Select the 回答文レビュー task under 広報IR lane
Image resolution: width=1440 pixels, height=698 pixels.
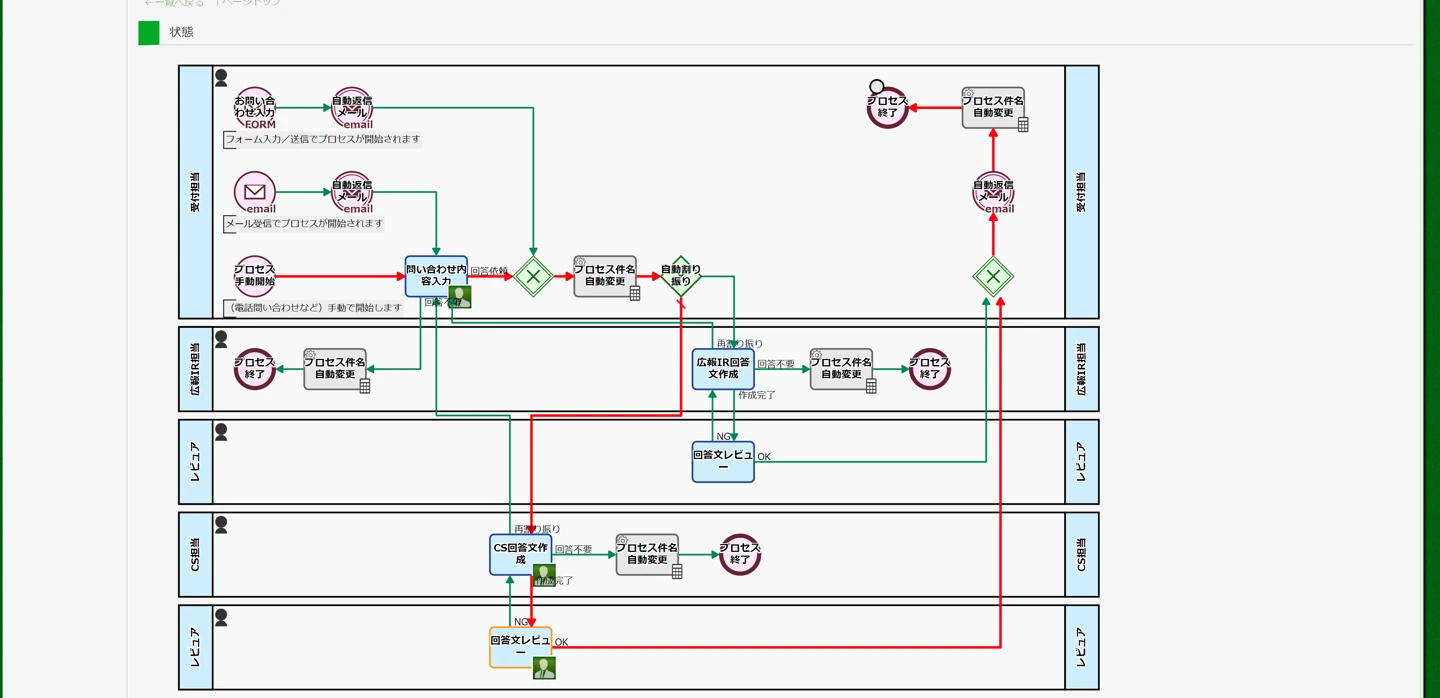(723, 462)
